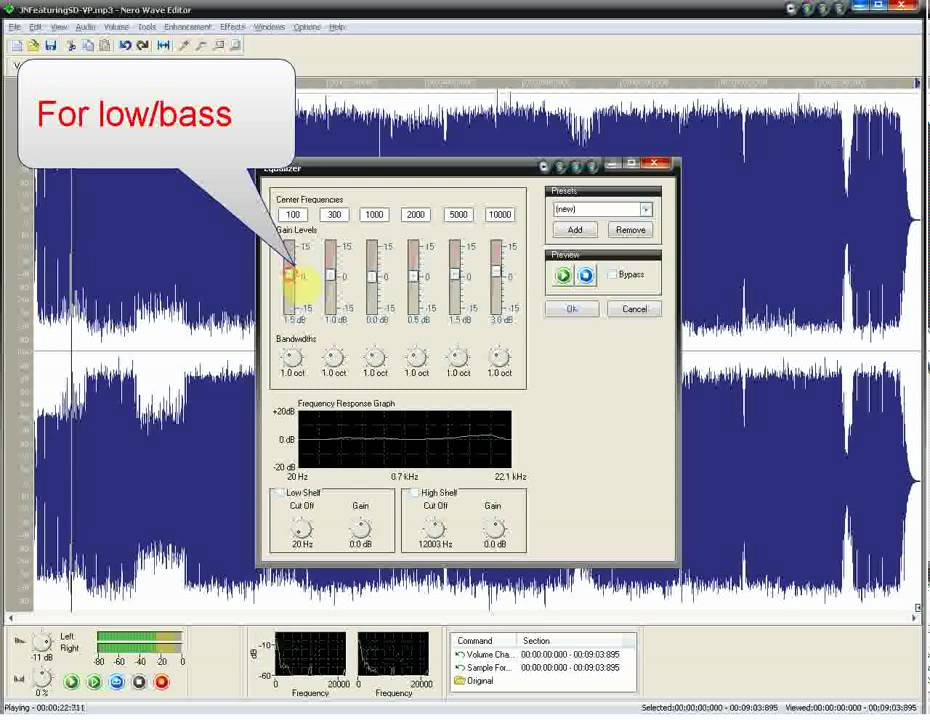Click the second green play button in transport
This screenshot has height=720, width=930.
pyautogui.click(x=94, y=682)
